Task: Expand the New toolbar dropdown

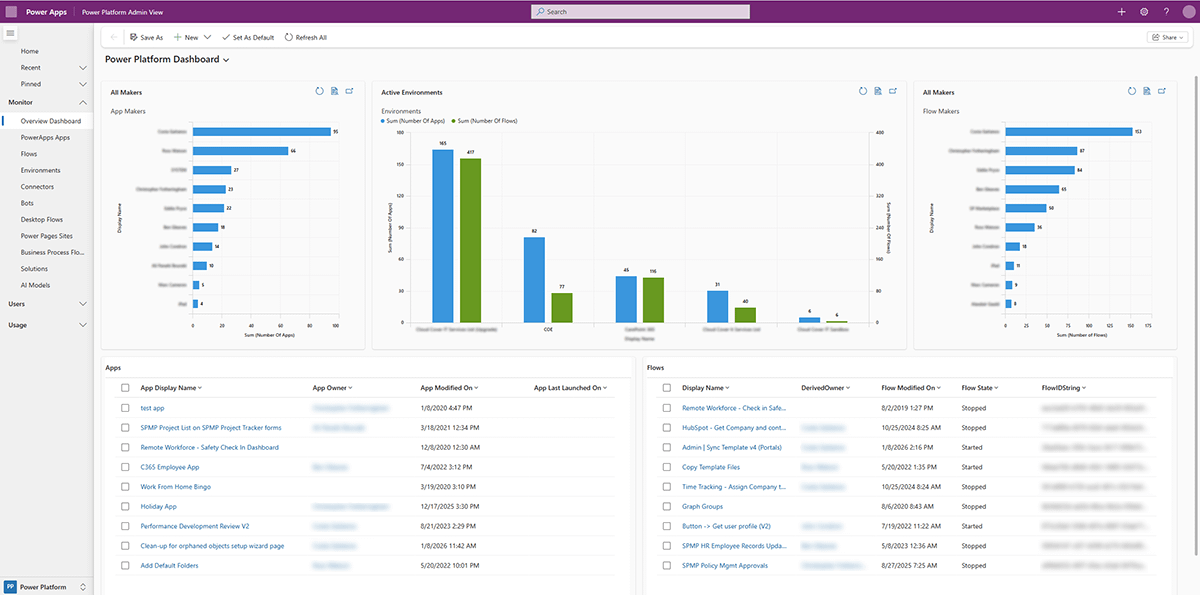Action: coord(206,36)
